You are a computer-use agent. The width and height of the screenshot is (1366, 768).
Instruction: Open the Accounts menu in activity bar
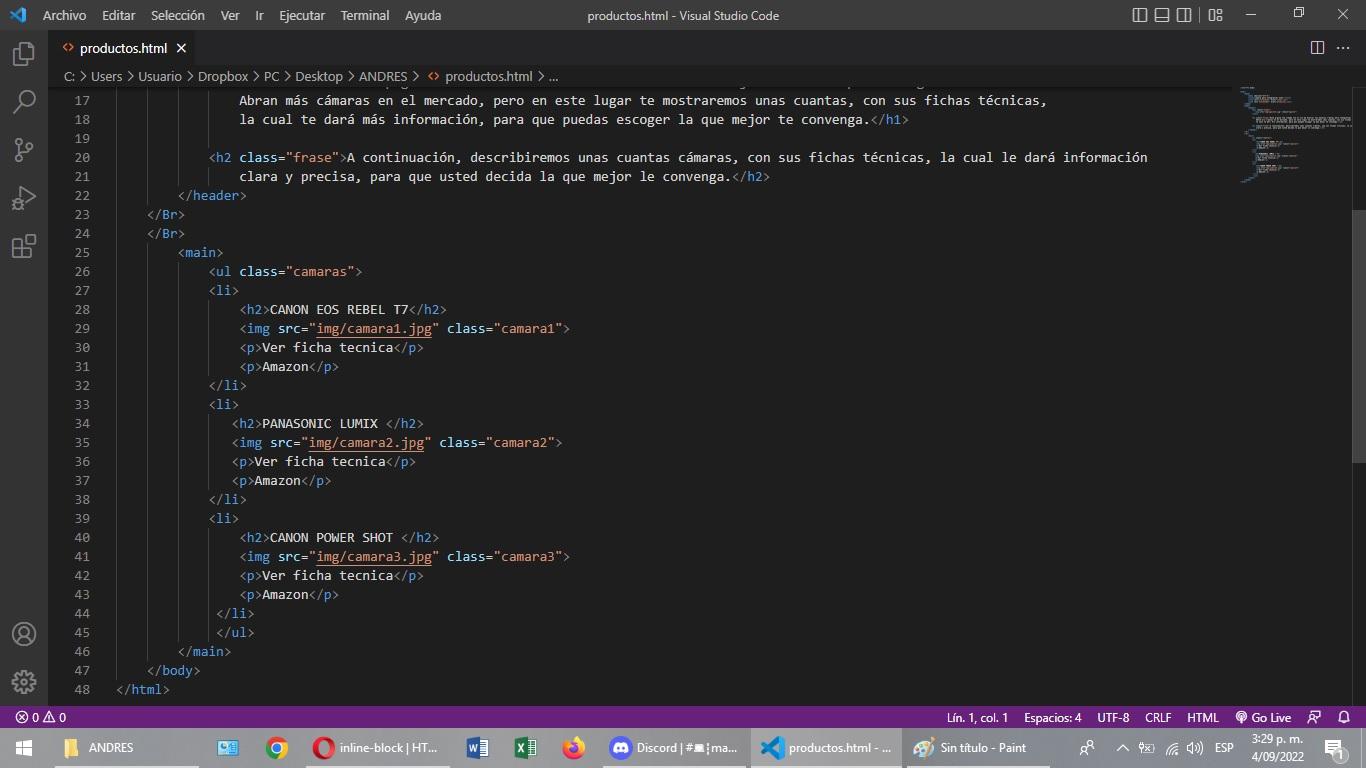24,634
